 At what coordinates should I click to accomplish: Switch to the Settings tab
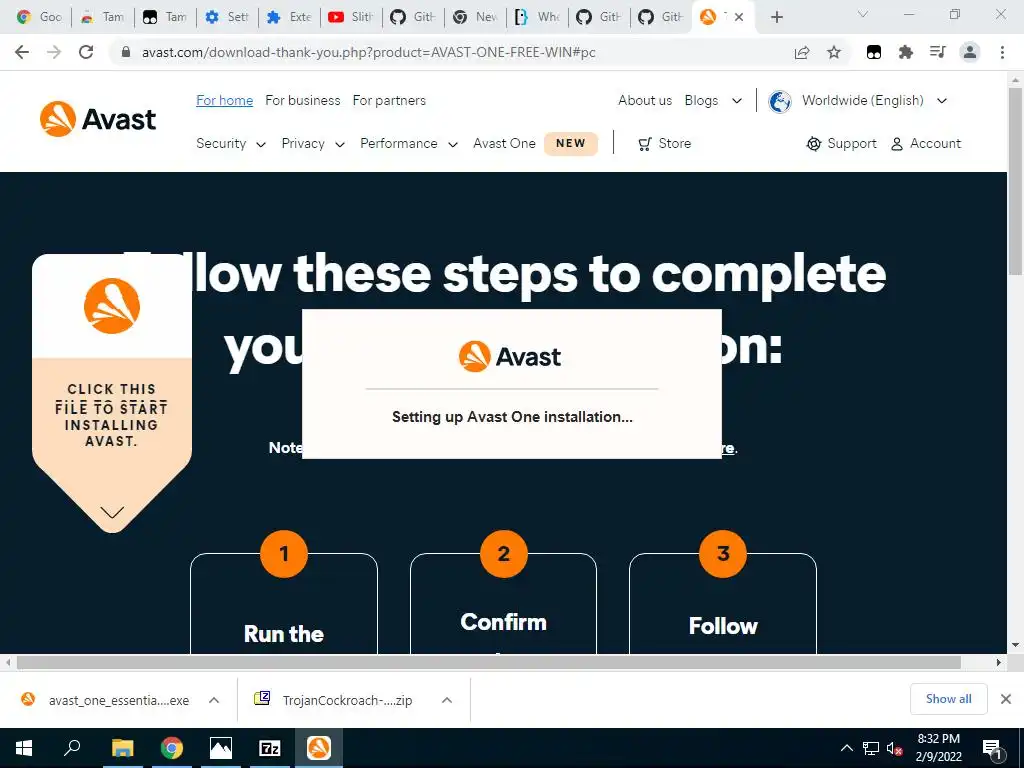[227, 17]
